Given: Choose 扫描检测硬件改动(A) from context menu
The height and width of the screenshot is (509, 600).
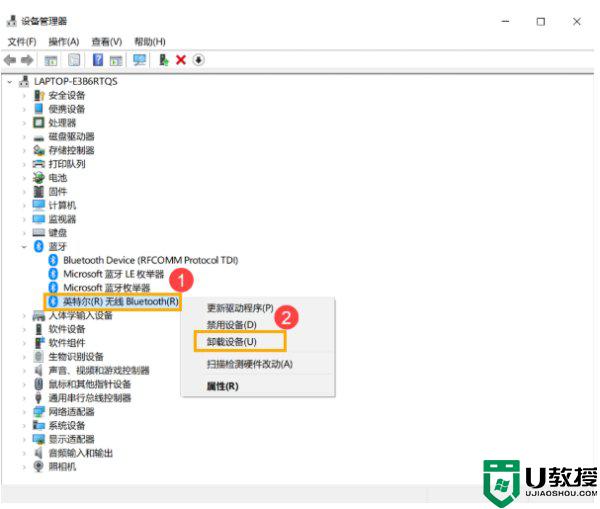Looking at the screenshot, I should [x=249, y=364].
